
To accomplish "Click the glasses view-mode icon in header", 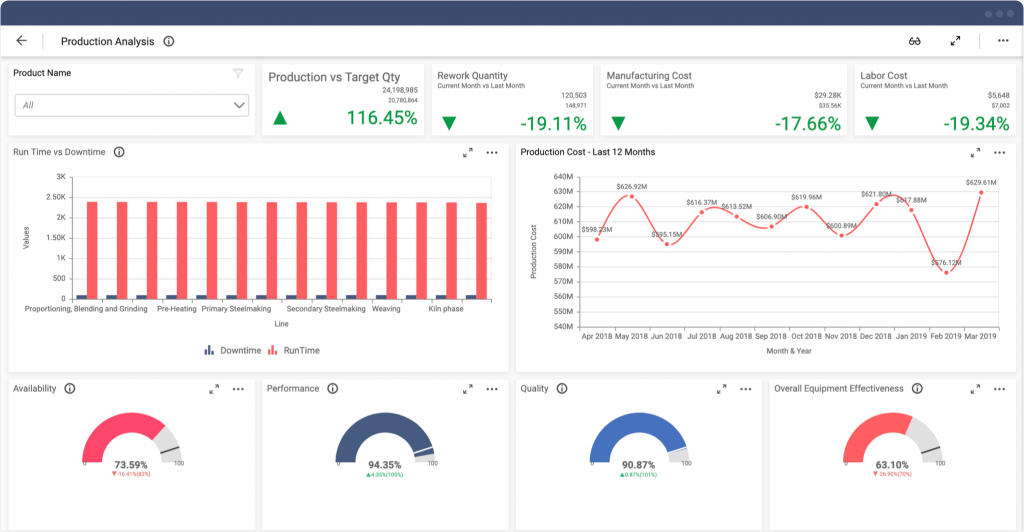I will tap(914, 41).
